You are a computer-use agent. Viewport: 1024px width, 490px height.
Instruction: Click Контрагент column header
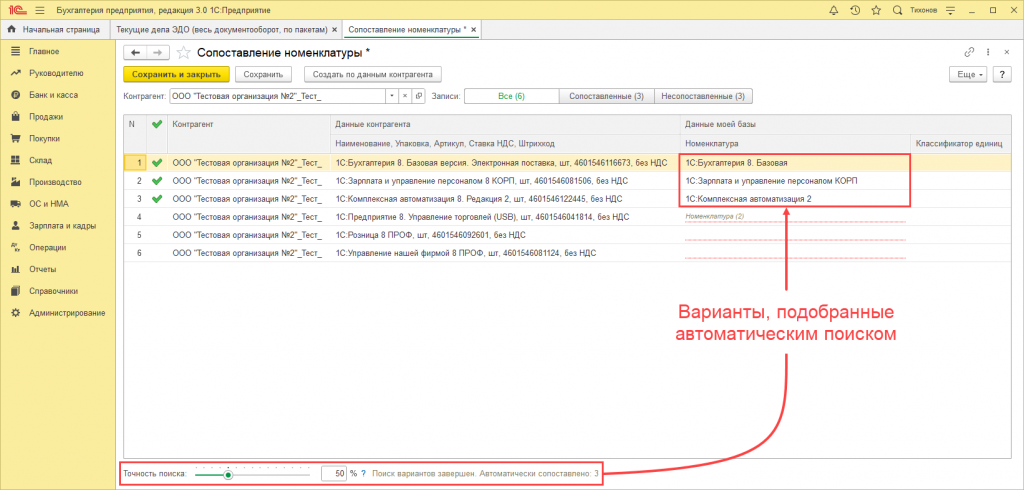pyautogui.click(x=249, y=133)
